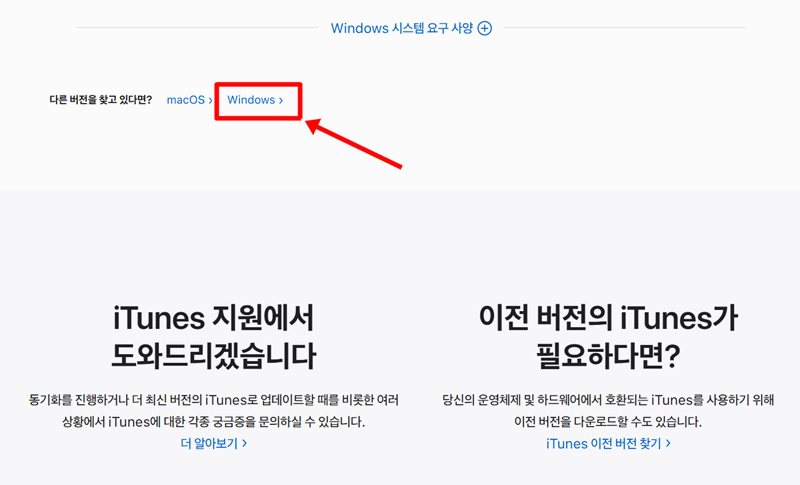The height and width of the screenshot is (485, 800).
Task: Expand the Windows 시스템 요구 사항 section
Action: click(411, 28)
